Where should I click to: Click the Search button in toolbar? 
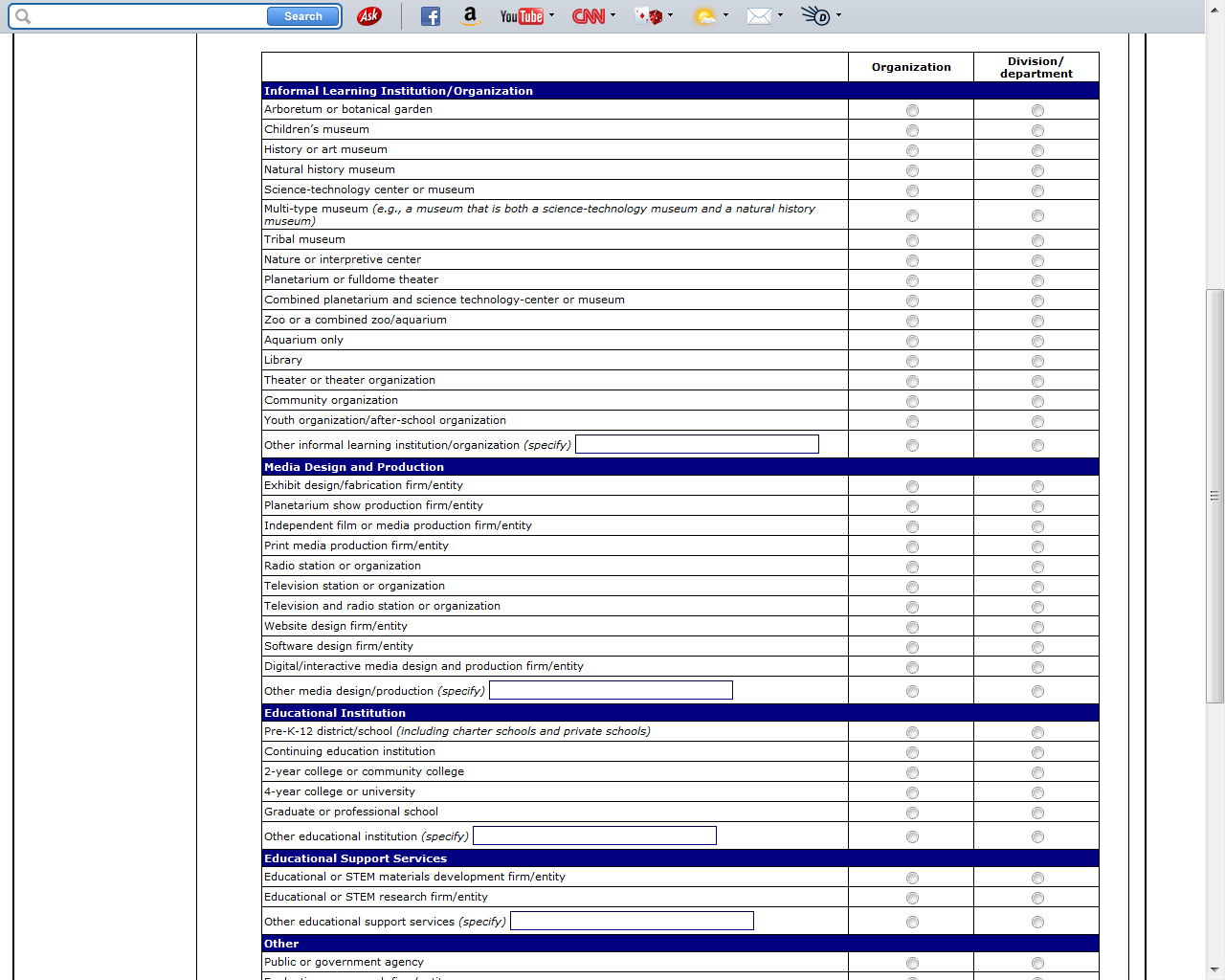pyautogui.click(x=302, y=16)
